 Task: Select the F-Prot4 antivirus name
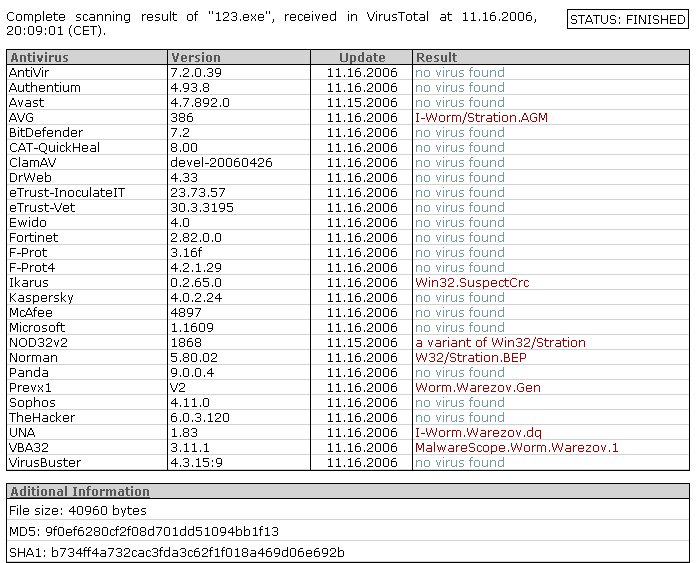(x=32, y=268)
